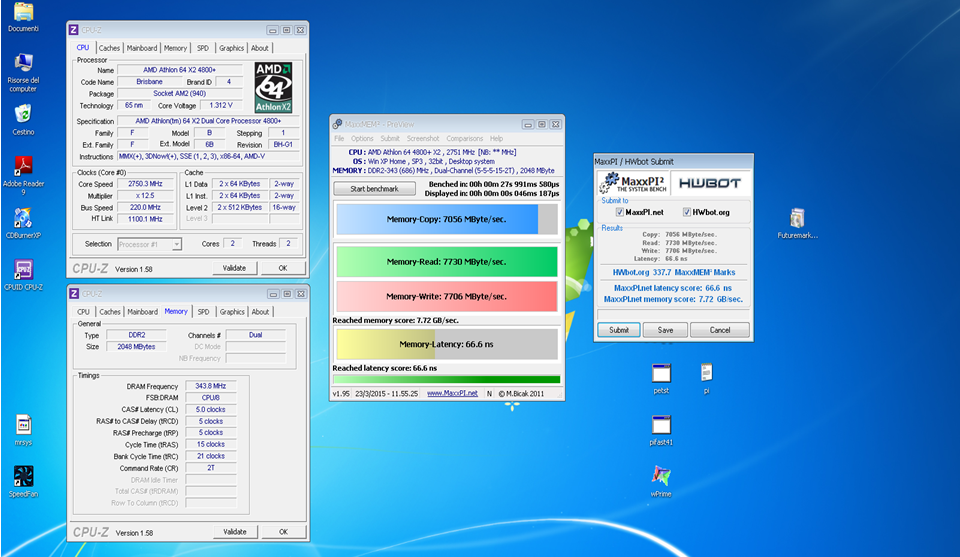Open Memory tab in upper CPU-Z window
Image resolution: width=960 pixels, height=557 pixels.
tap(175, 48)
